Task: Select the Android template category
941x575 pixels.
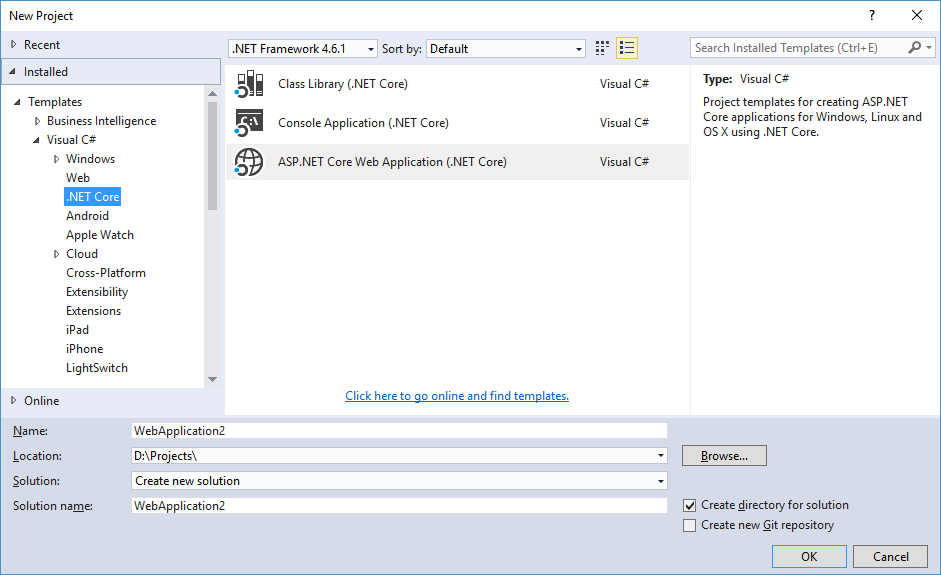Action: pyautogui.click(x=88, y=216)
